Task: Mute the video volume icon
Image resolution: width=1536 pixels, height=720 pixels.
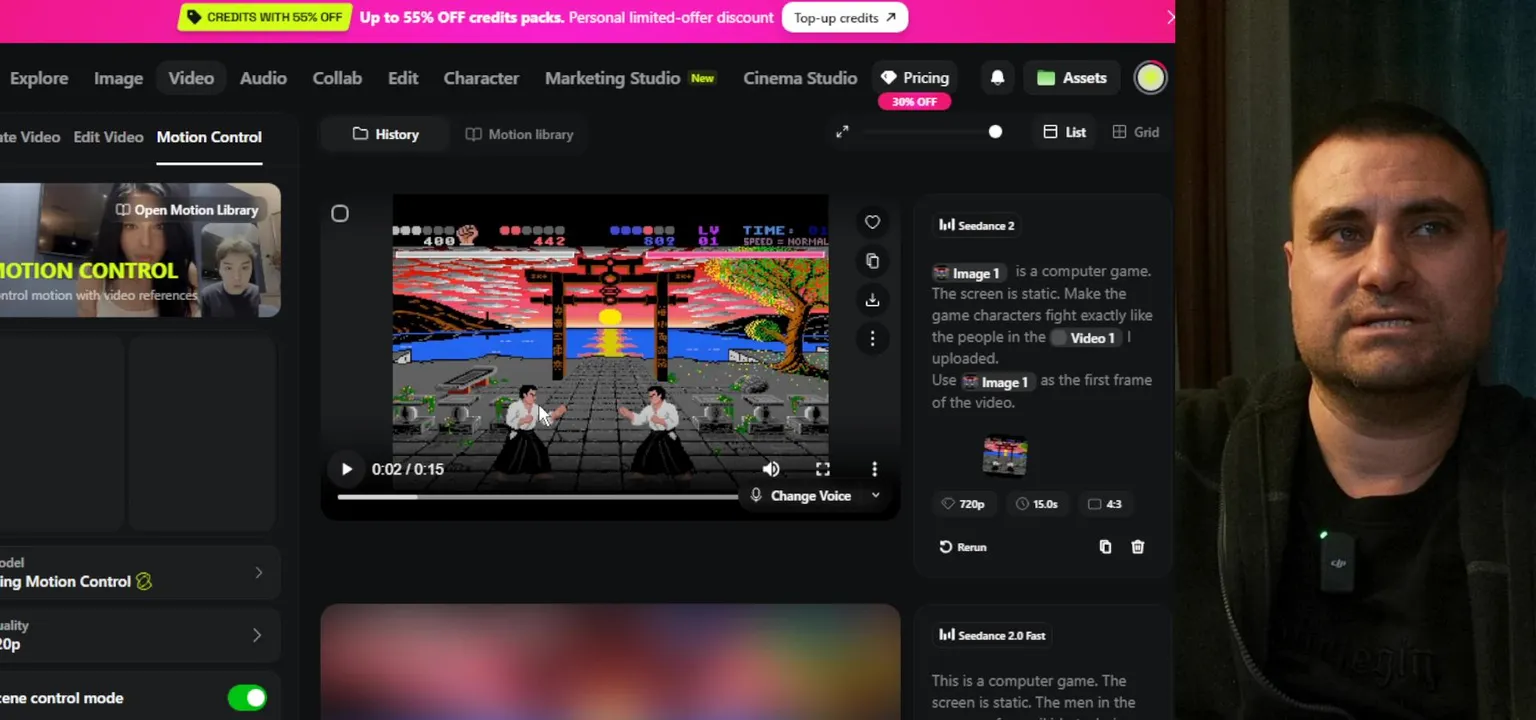Action: (771, 469)
